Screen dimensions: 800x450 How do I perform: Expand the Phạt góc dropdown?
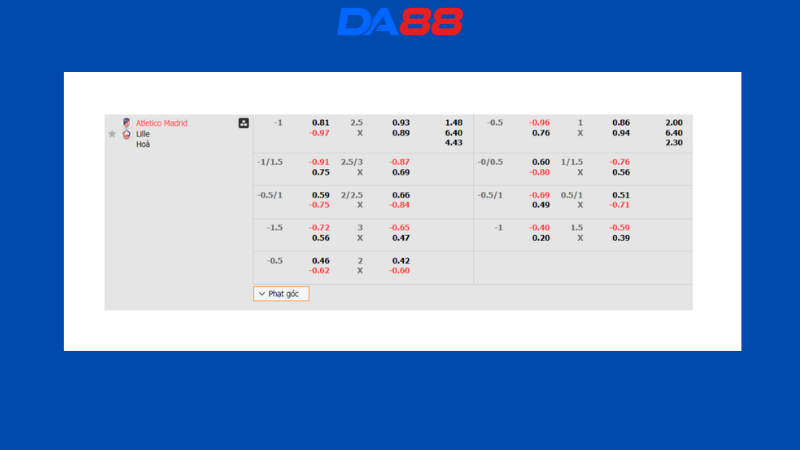tap(281, 294)
